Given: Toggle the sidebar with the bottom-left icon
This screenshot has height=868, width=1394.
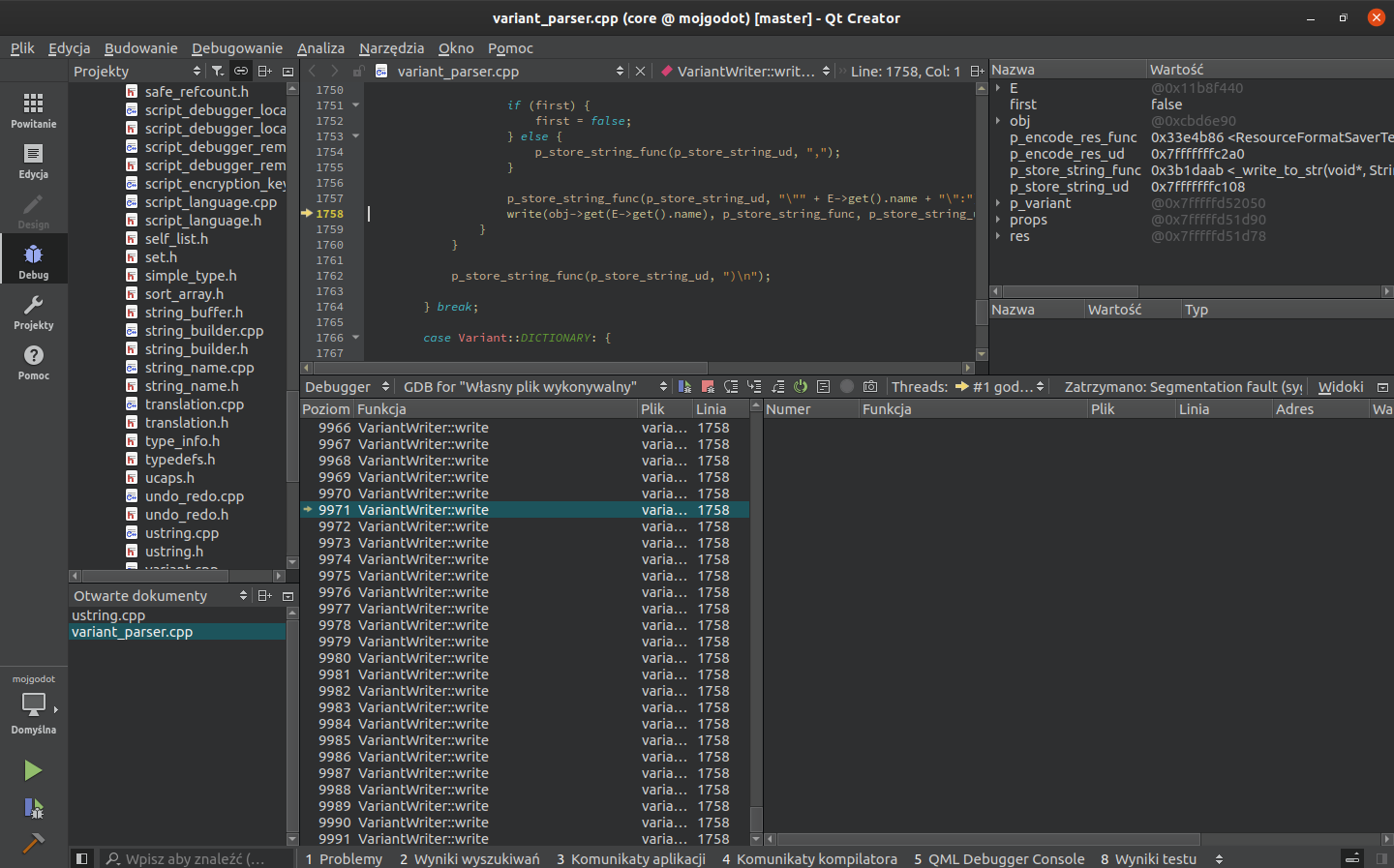Looking at the screenshot, I should pyautogui.click(x=82, y=857).
